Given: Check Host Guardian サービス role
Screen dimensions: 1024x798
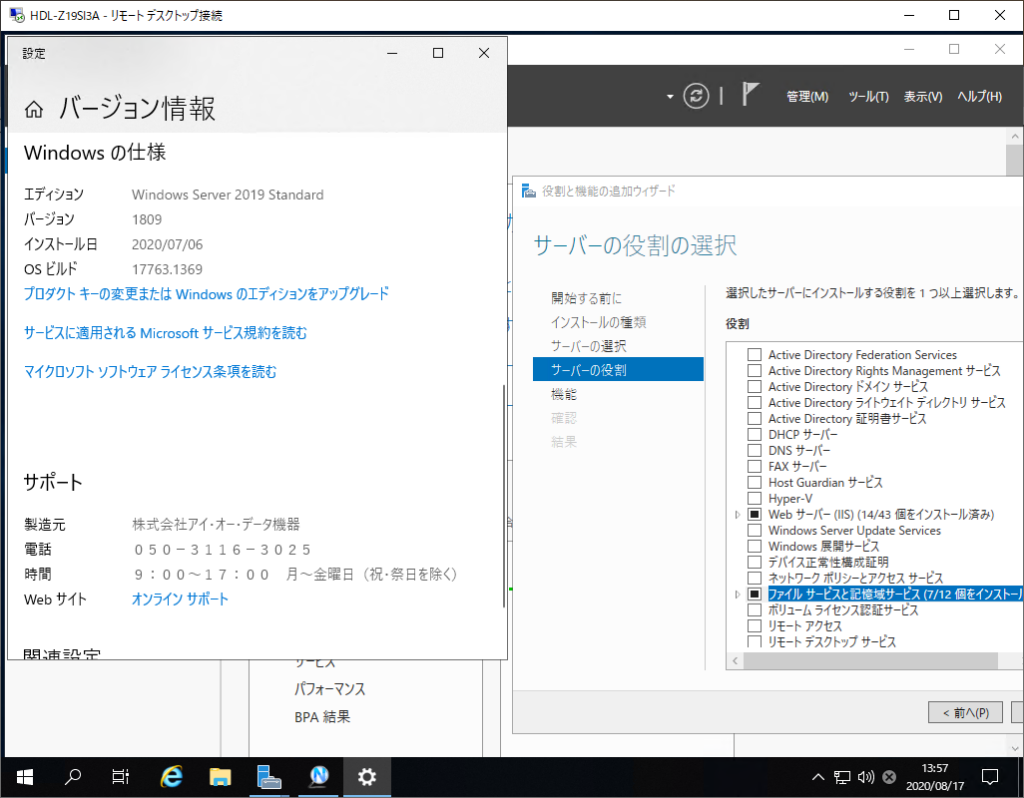Looking at the screenshot, I should pyautogui.click(x=754, y=483).
